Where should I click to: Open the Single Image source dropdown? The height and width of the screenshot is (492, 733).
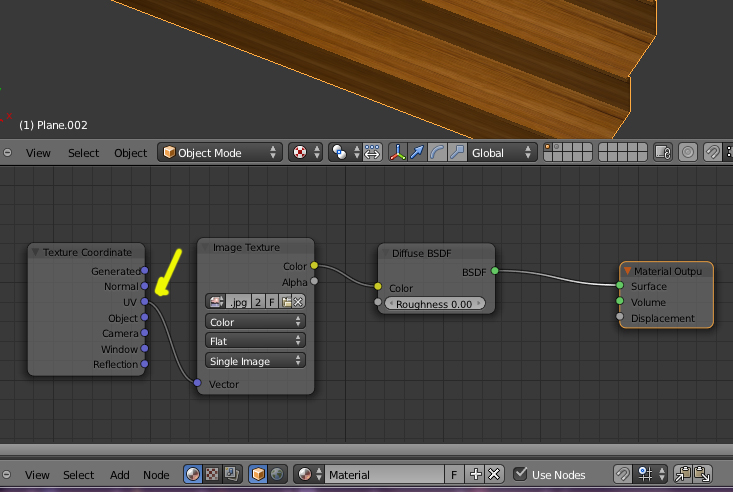(x=255, y=361)
